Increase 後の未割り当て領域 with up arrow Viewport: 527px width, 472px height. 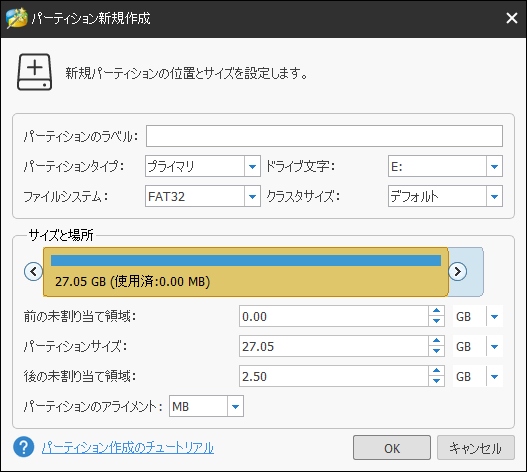tap(436, 370)
